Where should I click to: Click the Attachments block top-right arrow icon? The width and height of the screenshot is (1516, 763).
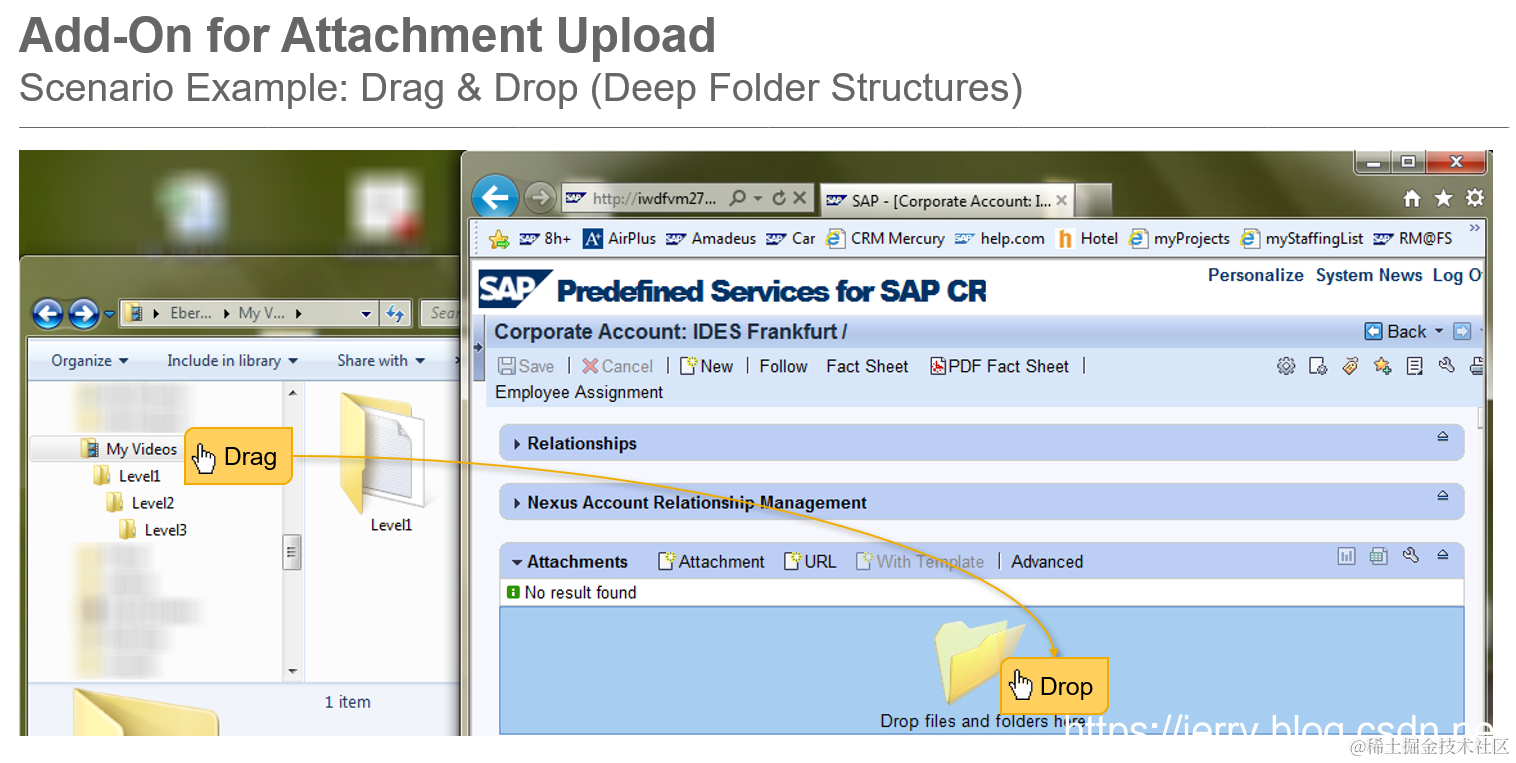[1443, 555]
